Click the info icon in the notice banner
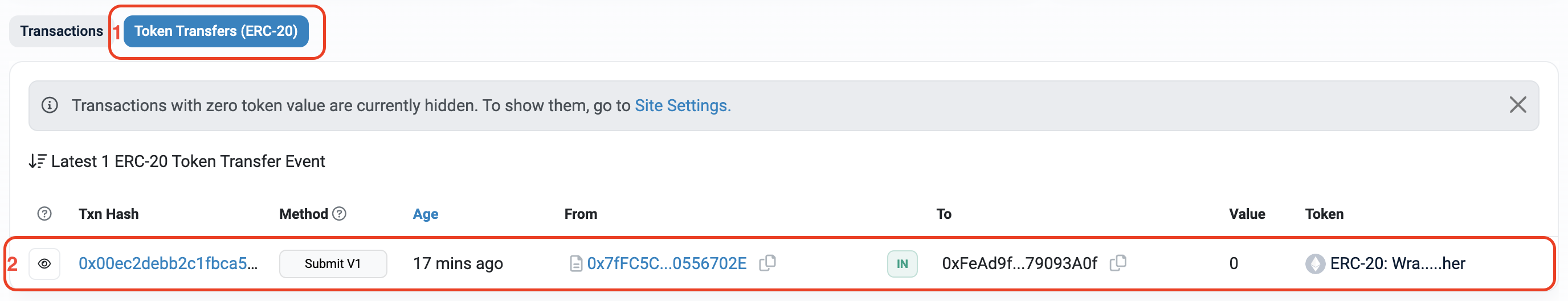The height and width of the screenshot is (301, 1568). tap(50, 105)
